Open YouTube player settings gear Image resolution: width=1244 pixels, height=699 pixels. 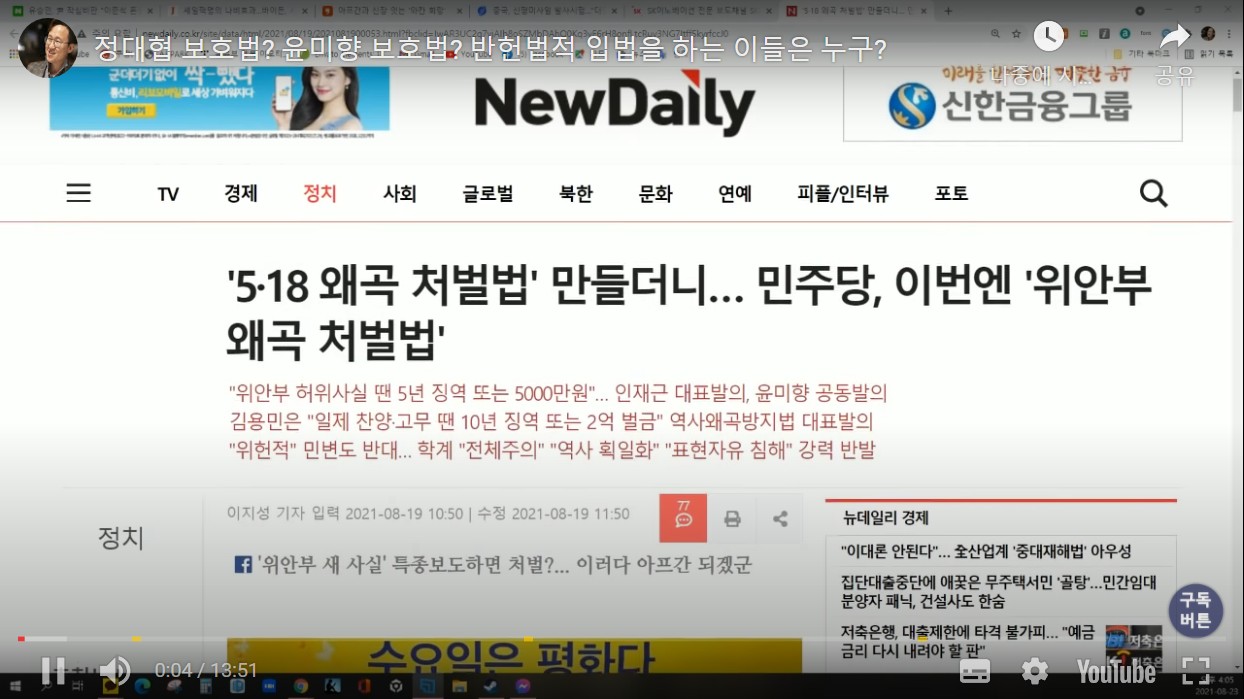coord(1034,670)
